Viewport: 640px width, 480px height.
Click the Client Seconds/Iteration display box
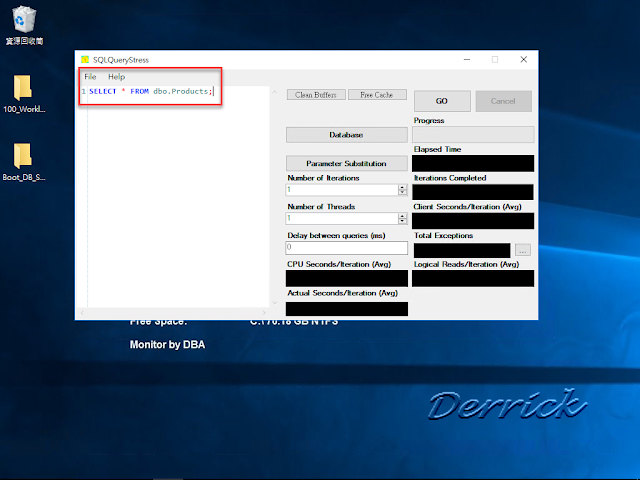point(473,221)
